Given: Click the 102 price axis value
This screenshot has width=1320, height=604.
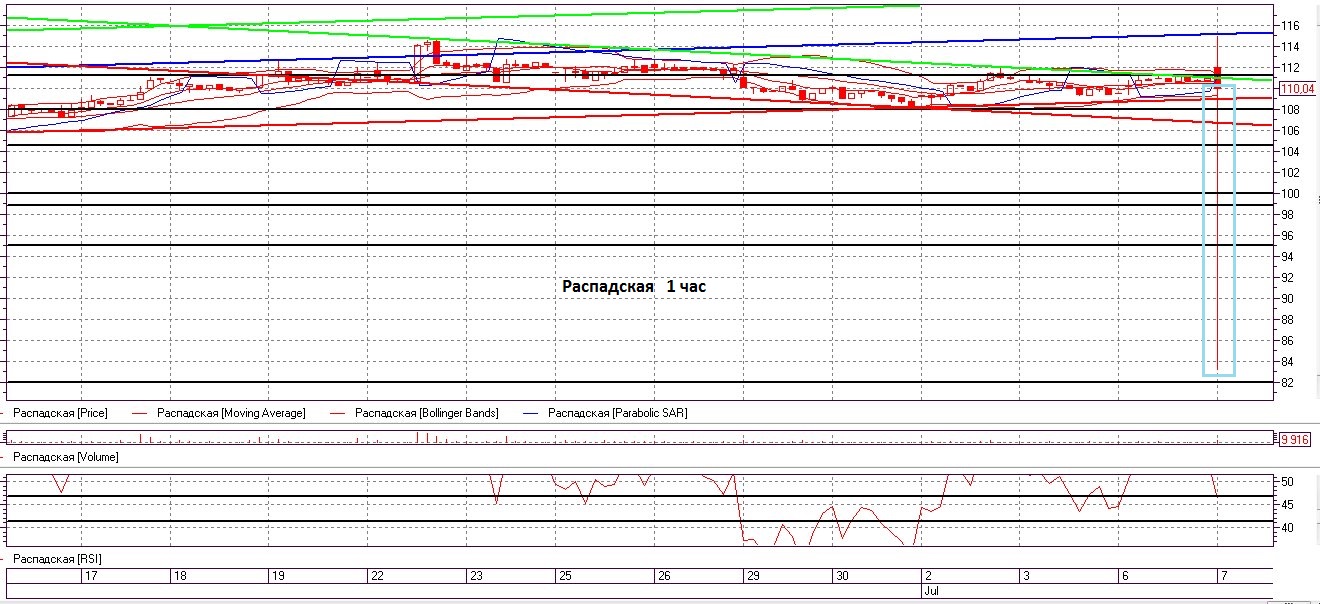Looking at the screenshot, I should pyautogui.click(x=1289, y=173).
